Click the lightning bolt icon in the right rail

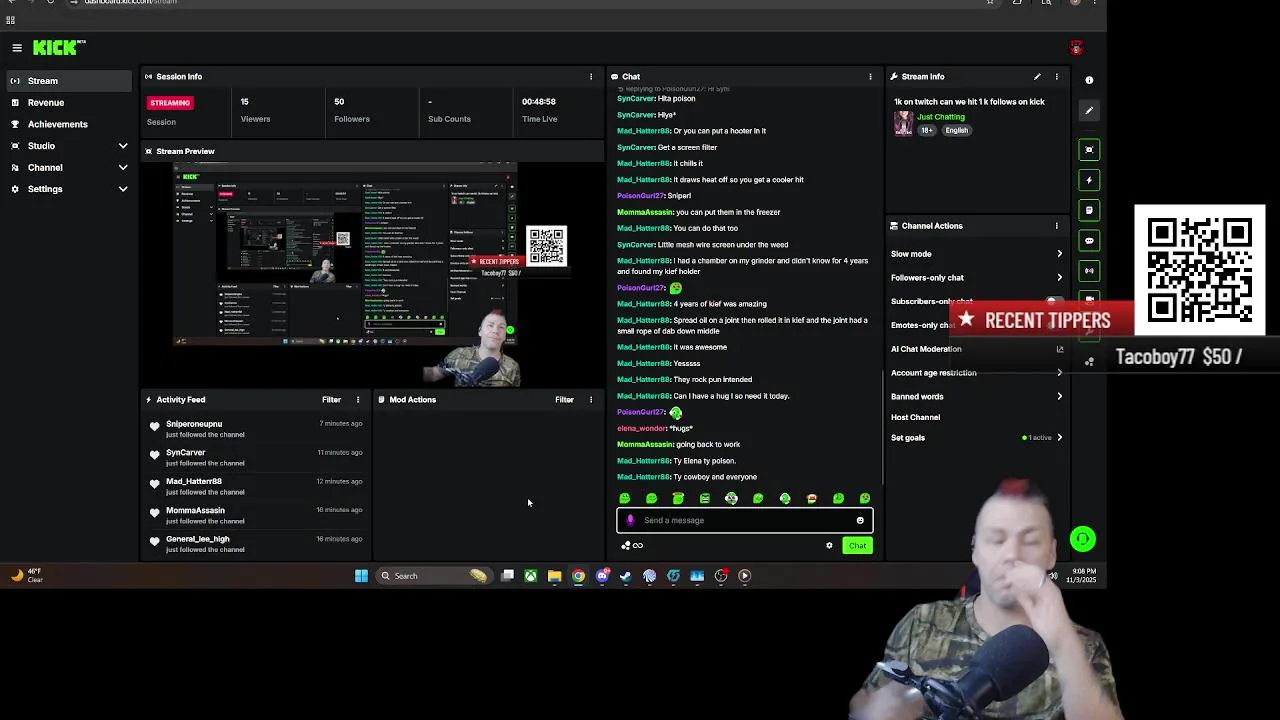point(1089,180)
